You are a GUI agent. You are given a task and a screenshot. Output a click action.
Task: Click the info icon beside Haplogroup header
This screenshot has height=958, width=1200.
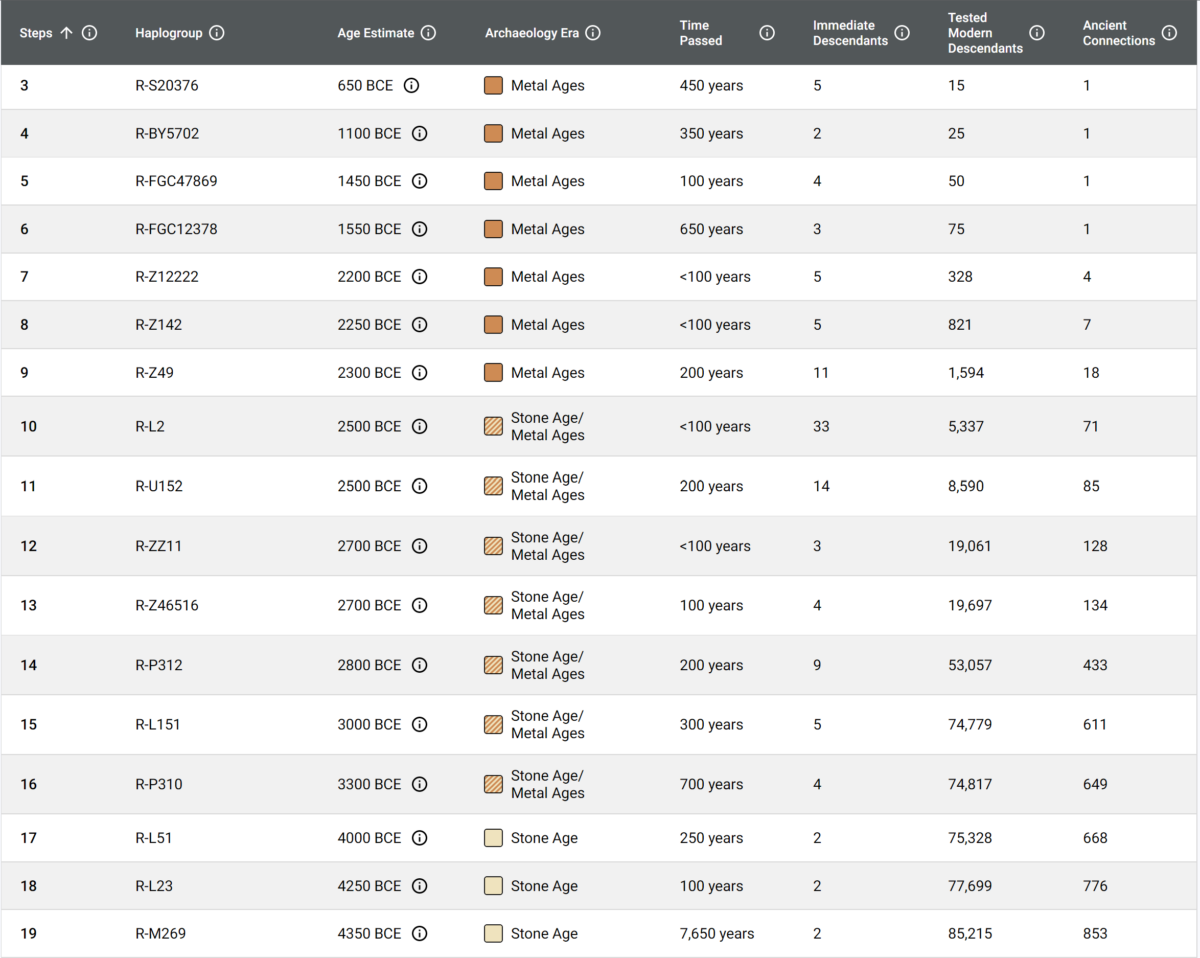[x=216, y=33]
